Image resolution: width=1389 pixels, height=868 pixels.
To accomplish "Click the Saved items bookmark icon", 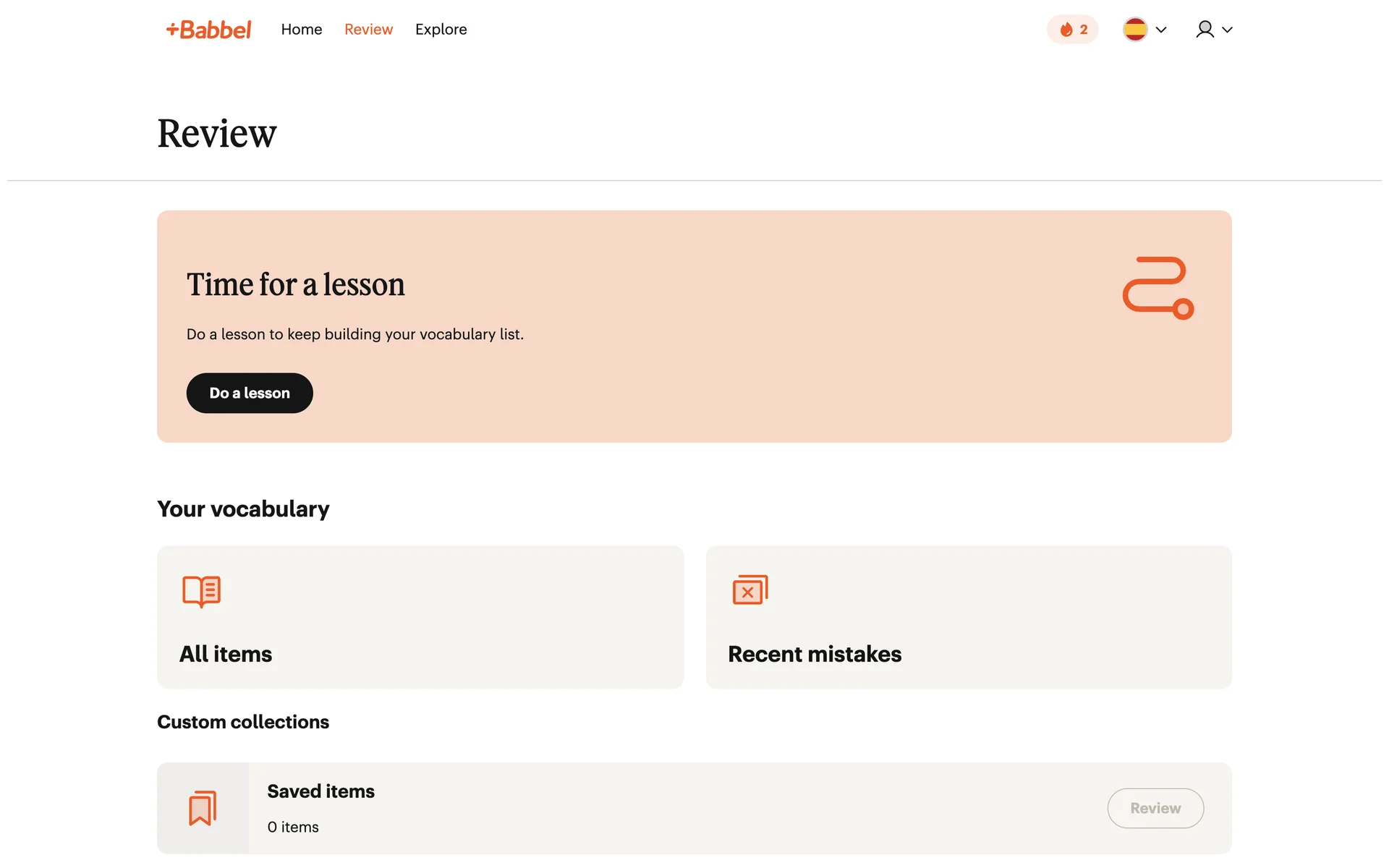I will coord(203,808).
